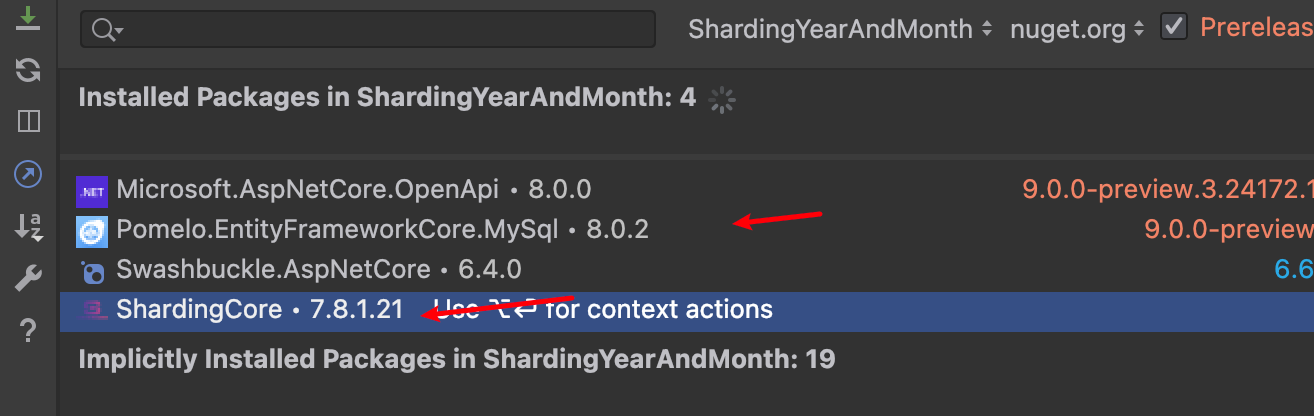1314x416 pixels.
Task: Toggle the Prerelease checkbox
Action: pos(1174,28)
